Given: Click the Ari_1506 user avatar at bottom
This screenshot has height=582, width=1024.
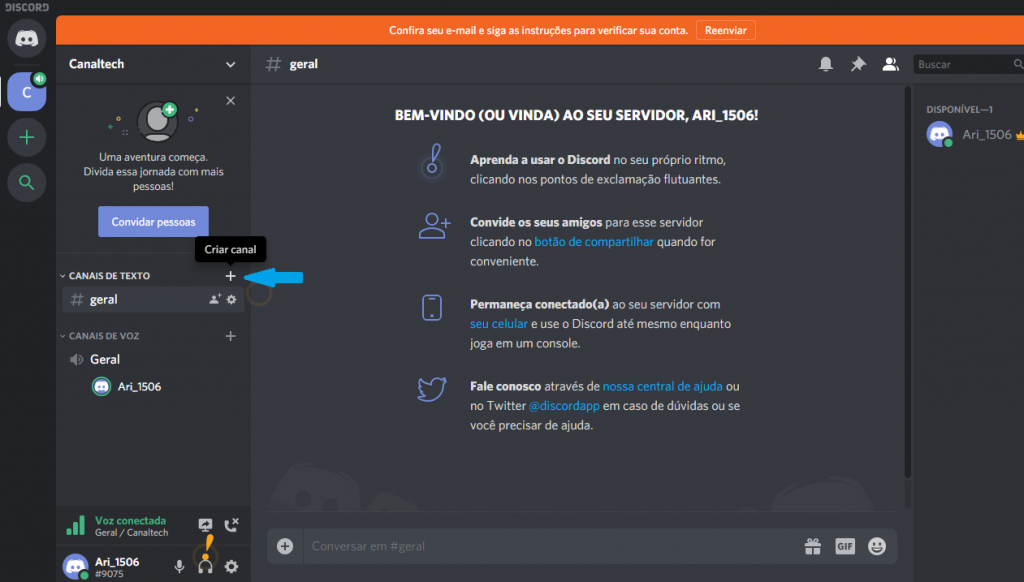Looking at the screenshot, I should pyautogui.click(x=76, y=566).
